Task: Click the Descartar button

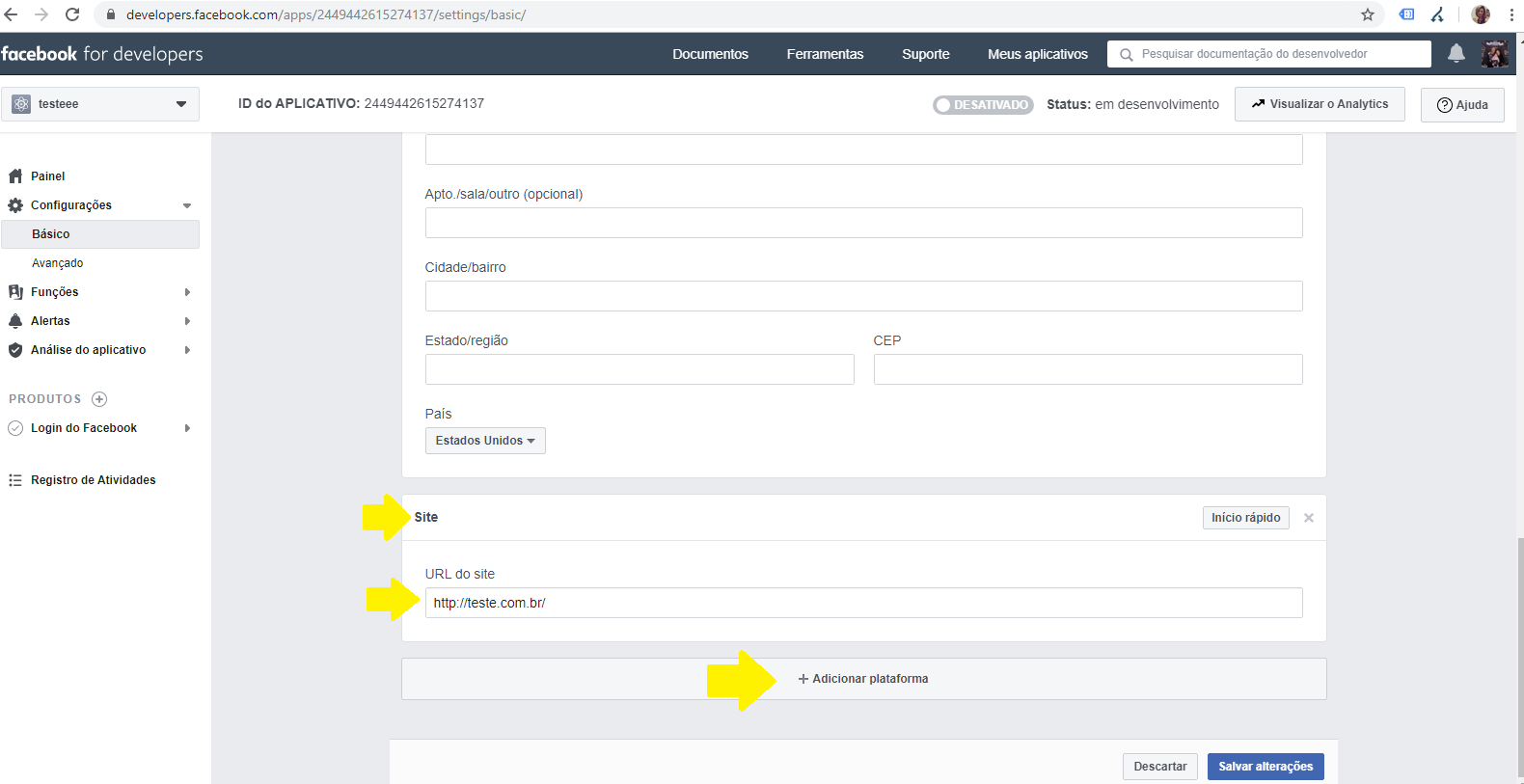Action: point(1160,767)
